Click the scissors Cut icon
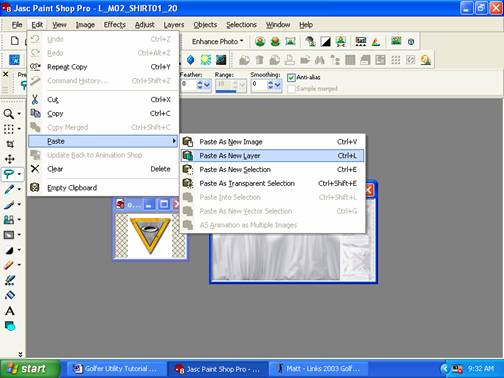 click(35, 99)
